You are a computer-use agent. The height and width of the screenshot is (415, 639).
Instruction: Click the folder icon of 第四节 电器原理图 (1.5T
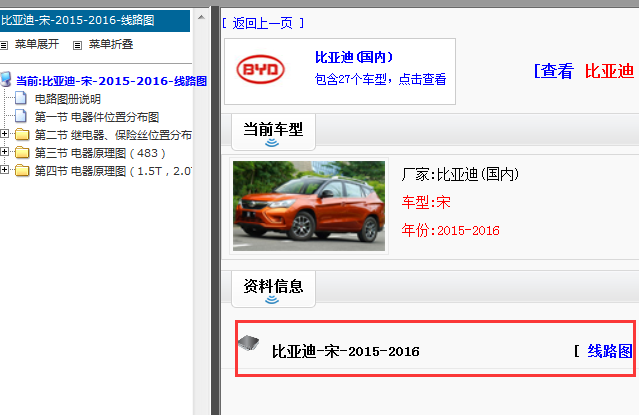(x=22, y=170)
